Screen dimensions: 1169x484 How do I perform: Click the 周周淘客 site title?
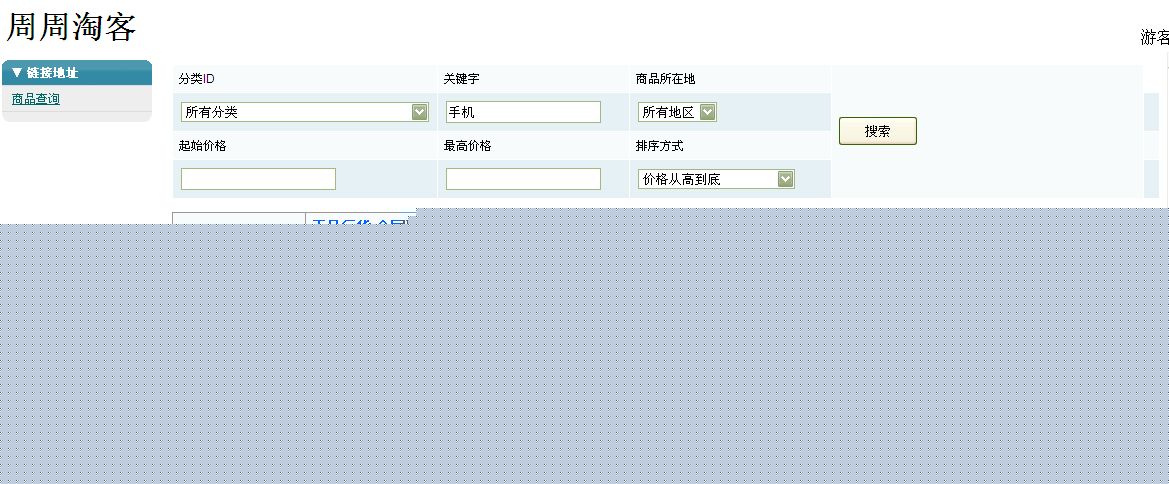(72, 27)
